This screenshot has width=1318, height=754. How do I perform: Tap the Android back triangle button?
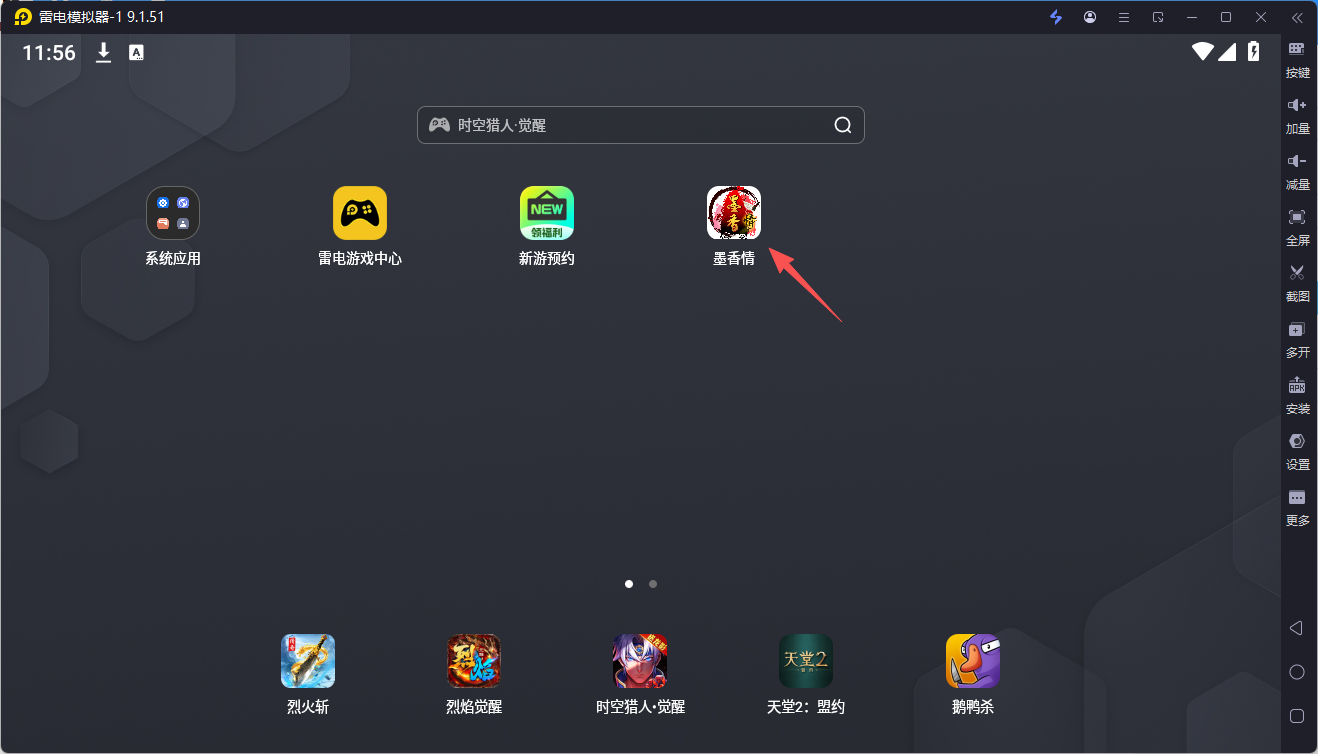point(1296,628)
